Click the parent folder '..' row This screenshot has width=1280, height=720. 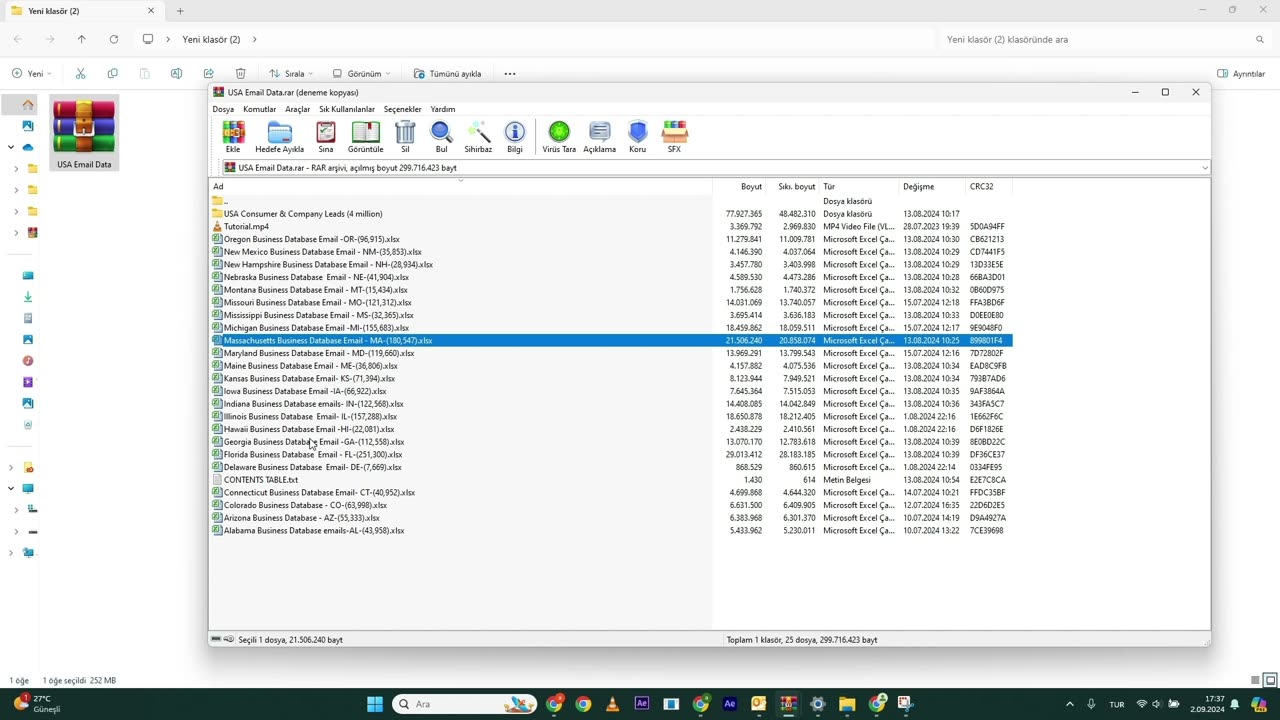[x=611, y=201]
